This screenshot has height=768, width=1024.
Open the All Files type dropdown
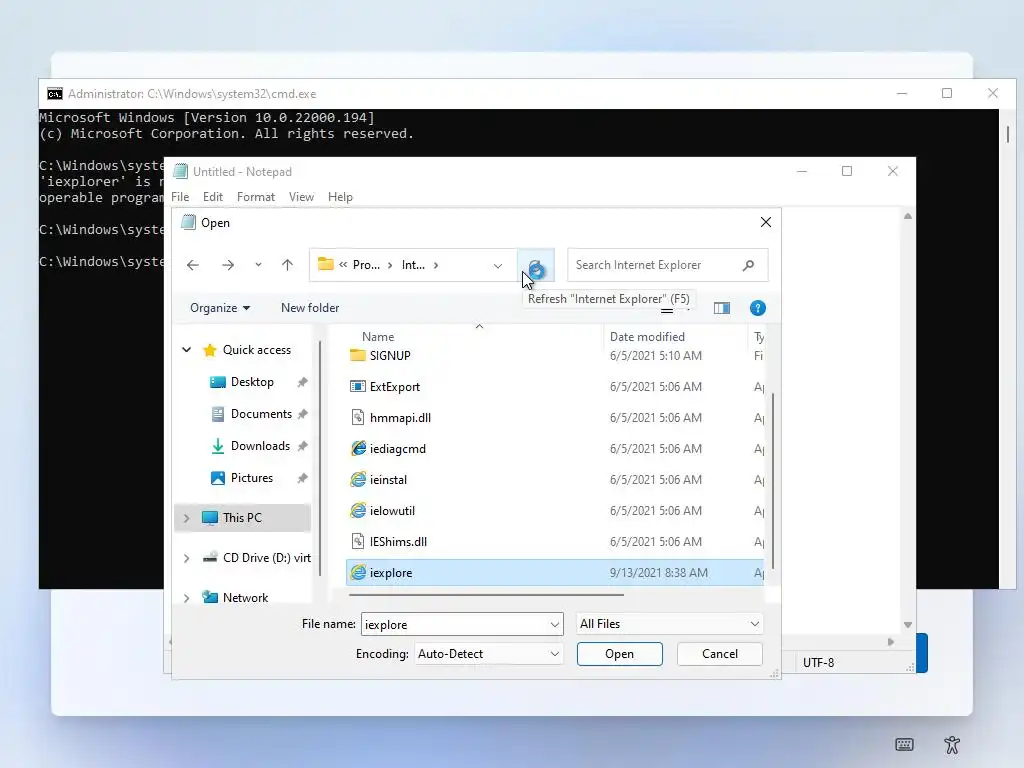pyautogui.click(x=669, y=624)
